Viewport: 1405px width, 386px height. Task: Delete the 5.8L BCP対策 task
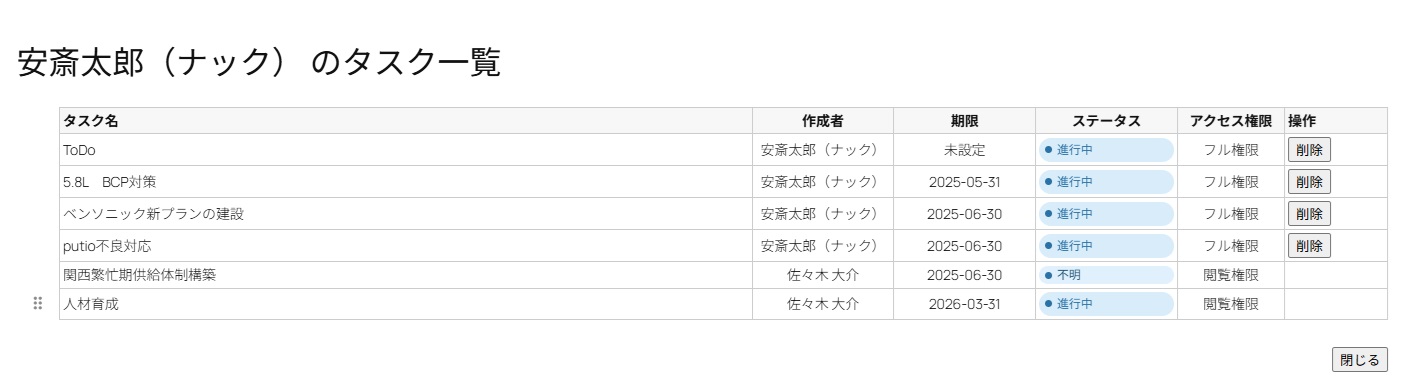pos(1309,182)
